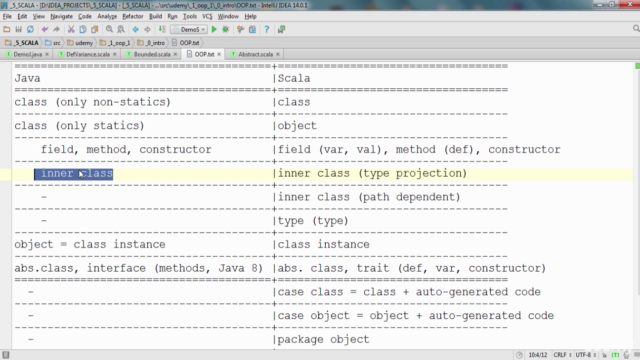Image resolution: width=640 pixels, height=360 pixels.
Task: Open the Run menu
Action: pyautogui.click(x=172, y=16)
